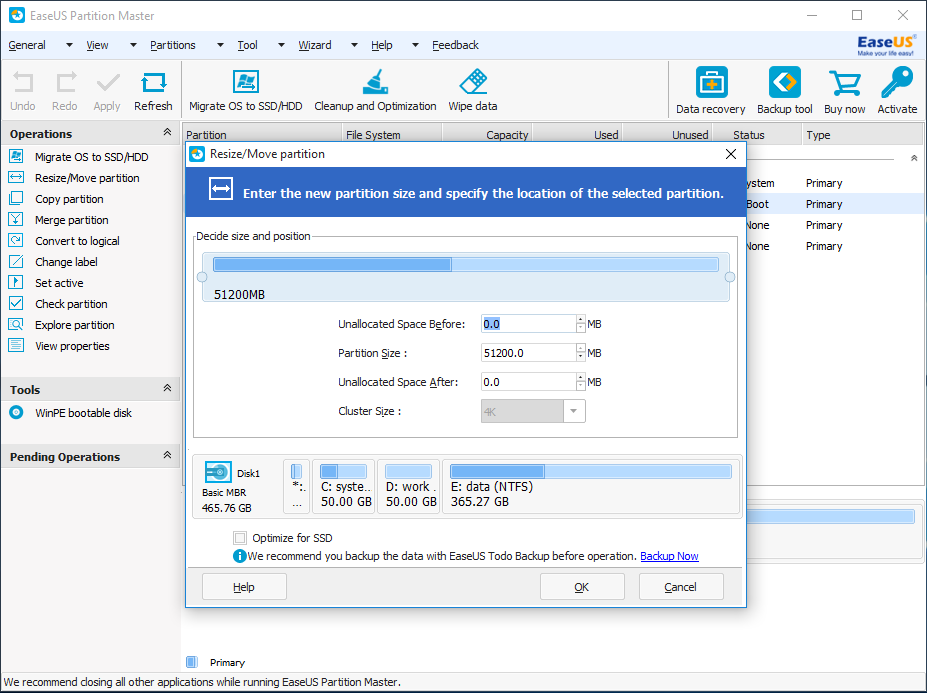Viewport: 927px width, 693px height.
Task: Click the Partition Size input field
Action: pyautogui.click(x=529, y=353)
